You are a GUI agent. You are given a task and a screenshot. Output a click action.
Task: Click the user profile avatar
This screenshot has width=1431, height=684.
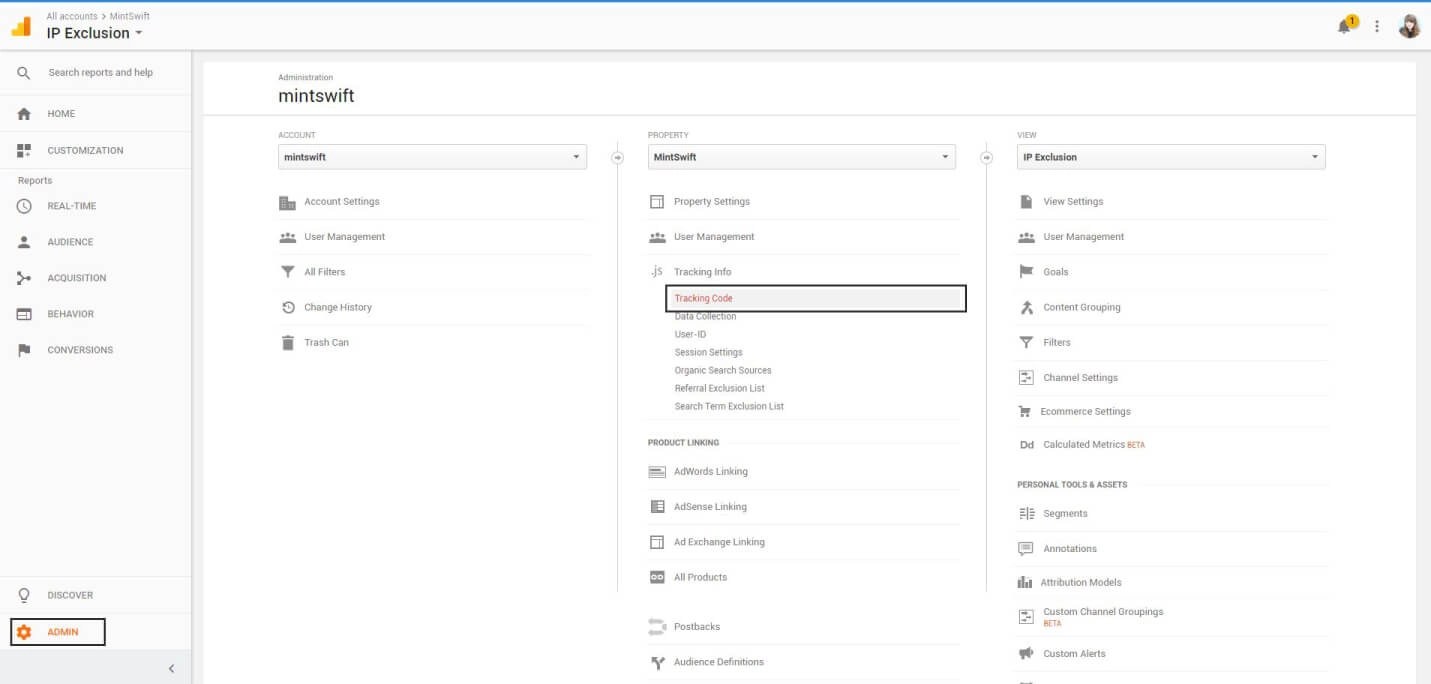click(x=1409, y=25)
